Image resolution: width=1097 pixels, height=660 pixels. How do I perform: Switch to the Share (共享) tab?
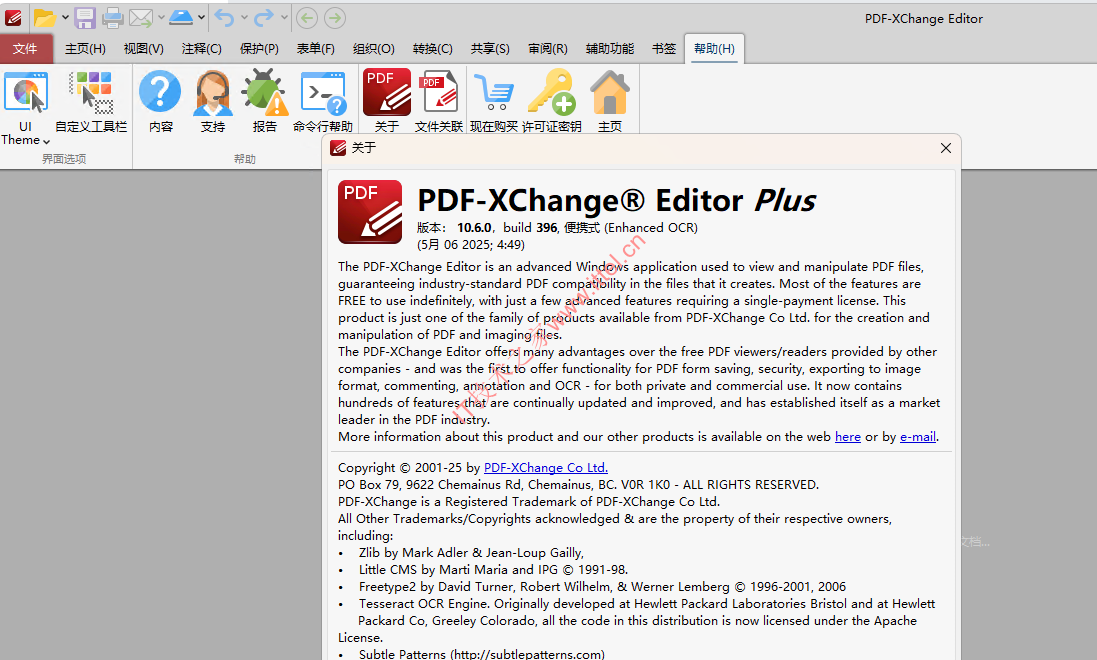point(490,49)
